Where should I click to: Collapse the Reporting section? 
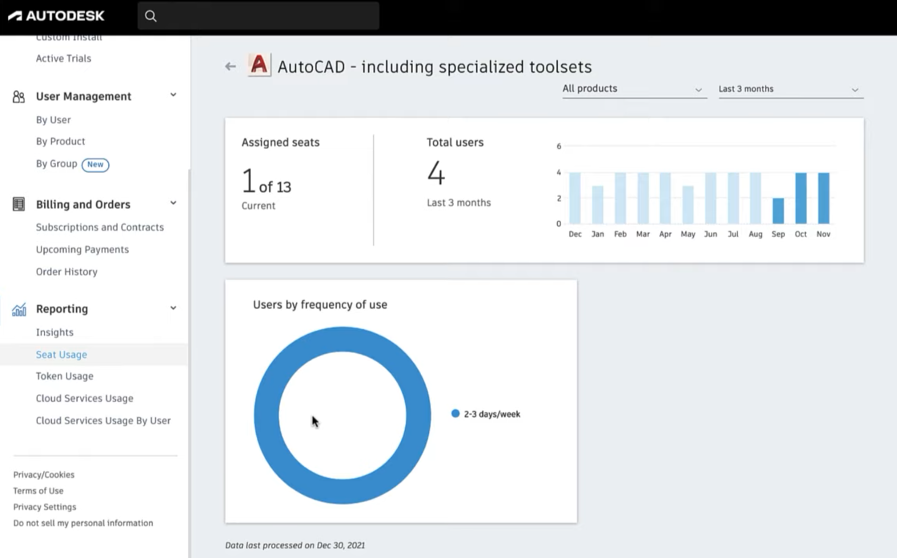[173, 308]
